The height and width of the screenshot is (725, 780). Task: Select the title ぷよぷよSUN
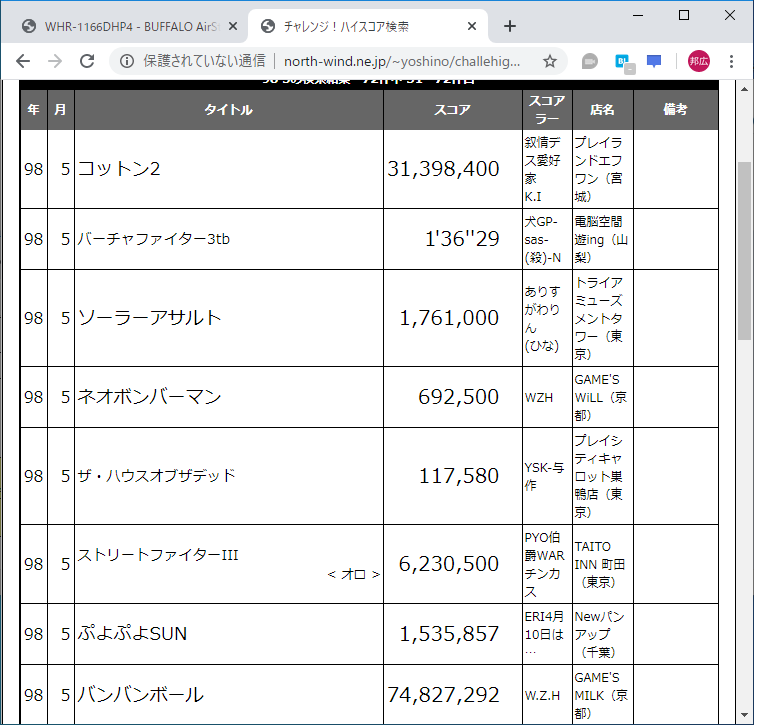(x=132, y=633)
